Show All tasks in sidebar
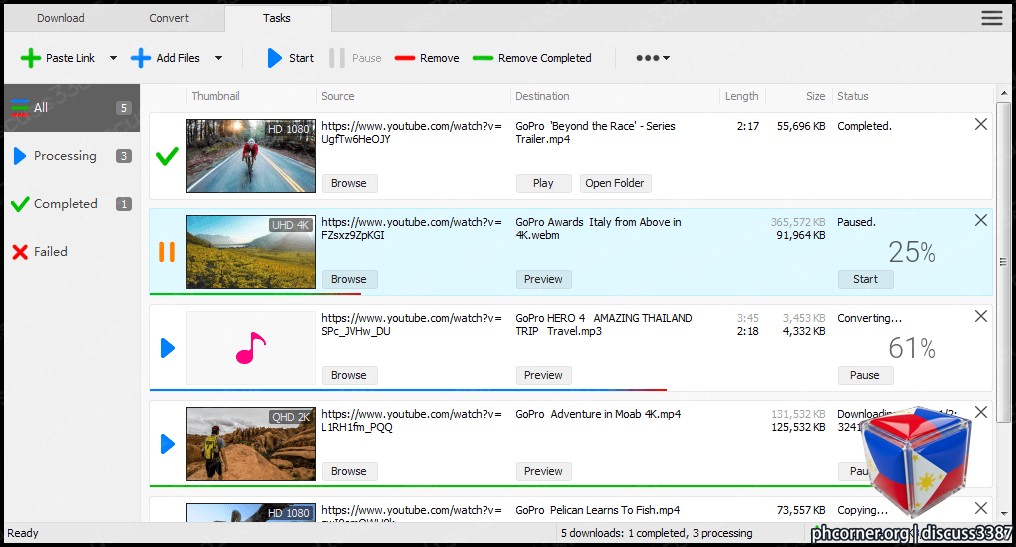This screenshot has width=1016, height=547. click(x=72, y=108)
